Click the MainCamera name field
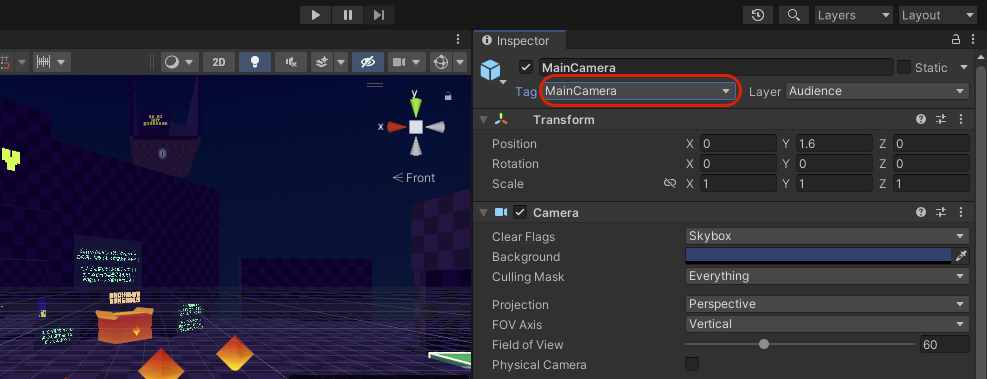The width and height of the screenshot is (987, 379). (716, 67)
